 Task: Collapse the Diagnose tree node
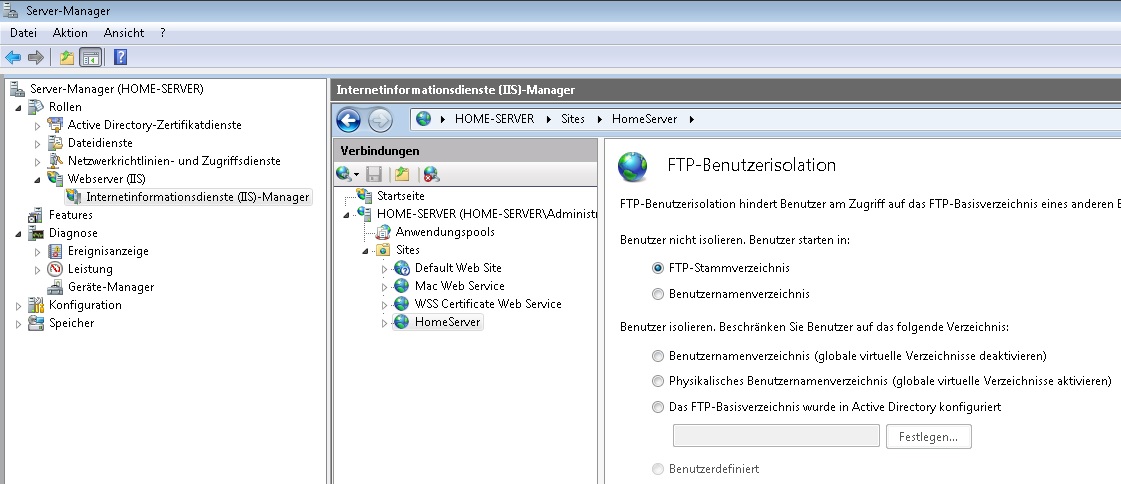[19, 233]
